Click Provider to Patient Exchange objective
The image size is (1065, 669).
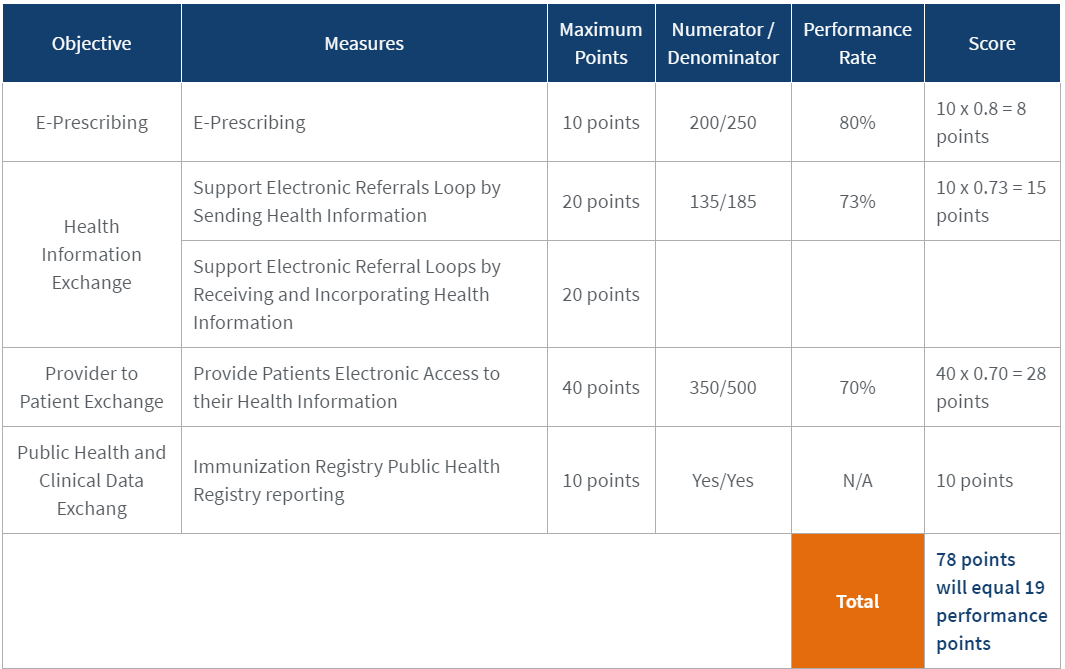pos(92,387)
